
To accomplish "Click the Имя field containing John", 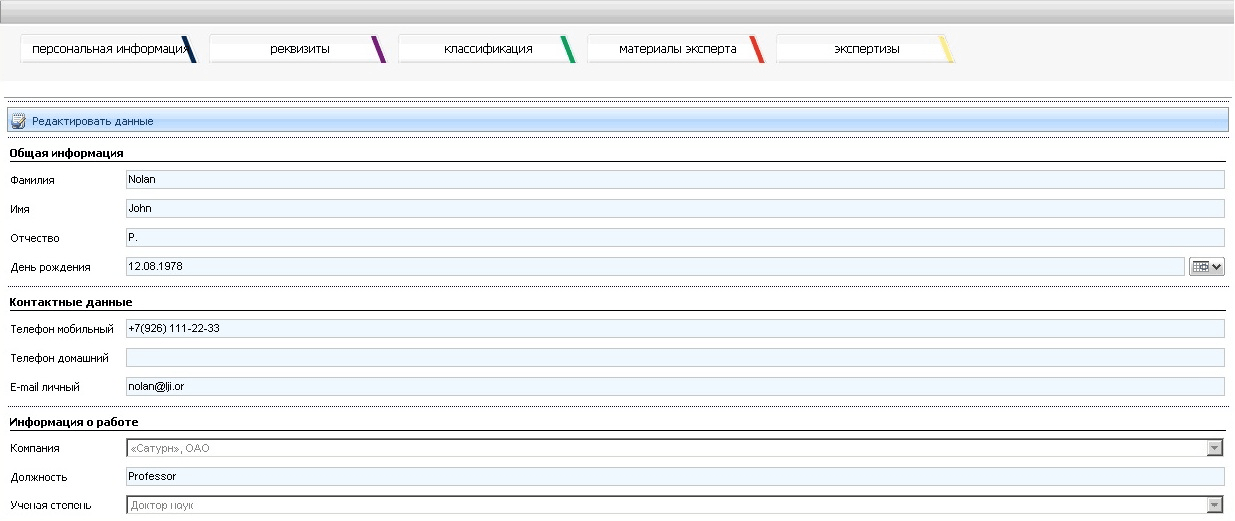I will pyautogui.click(x=675, y=209).
